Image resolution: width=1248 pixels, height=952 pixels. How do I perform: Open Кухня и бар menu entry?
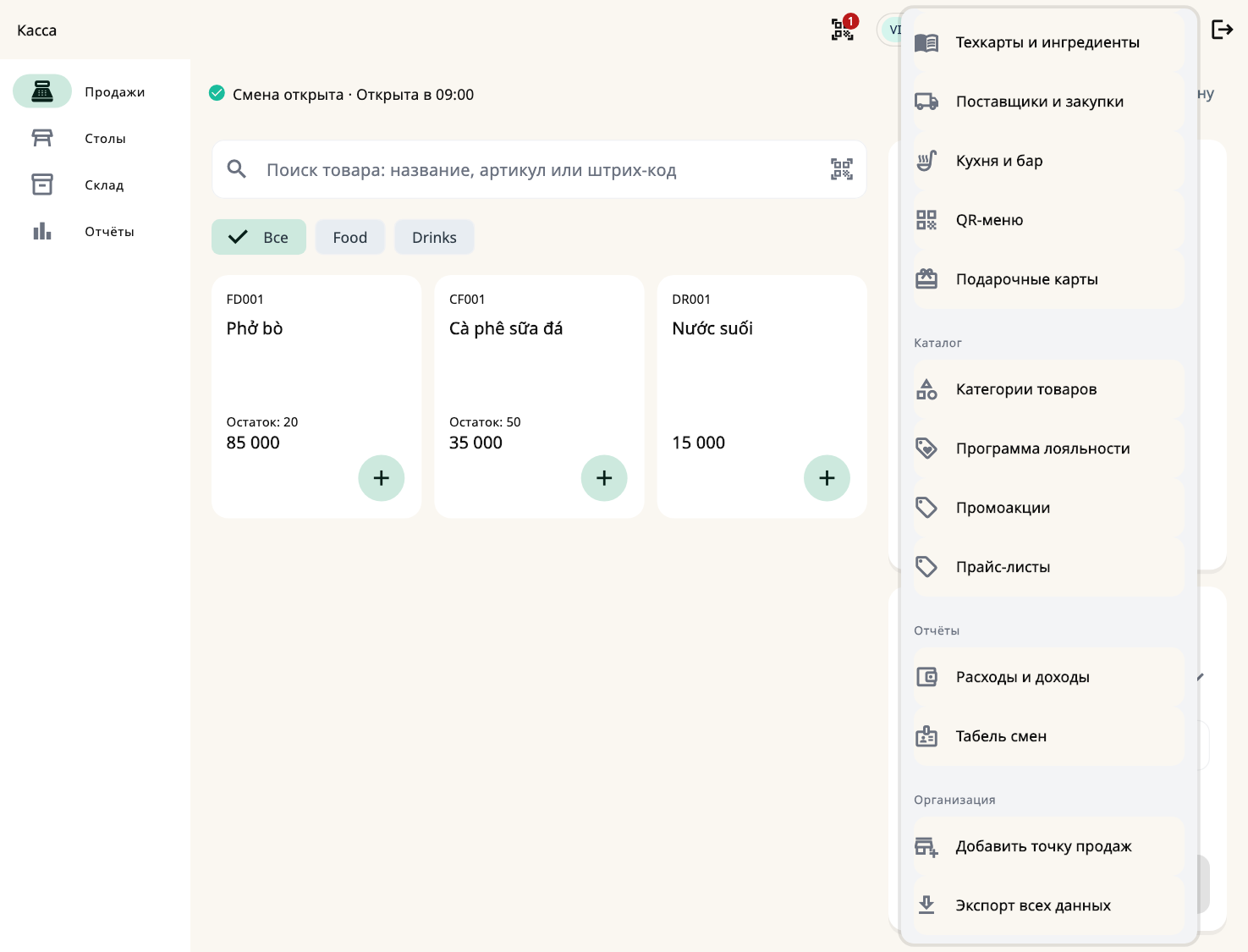pyautogui.click(x=1048, y=161)
